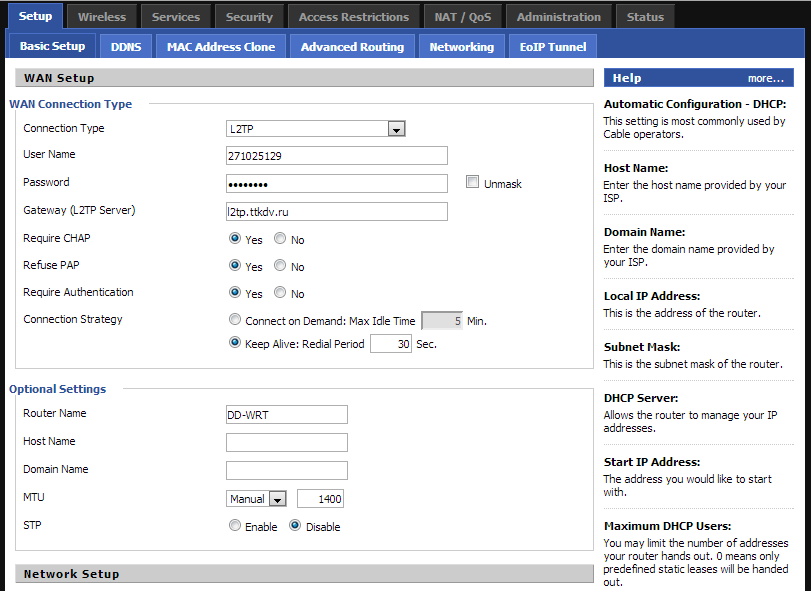Open the MTU mode dropdown

277,499
